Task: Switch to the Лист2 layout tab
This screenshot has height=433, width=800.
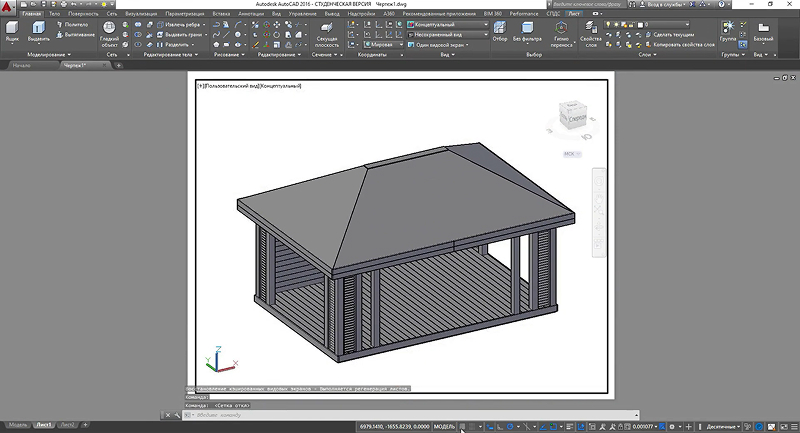Action: (67, 424)
